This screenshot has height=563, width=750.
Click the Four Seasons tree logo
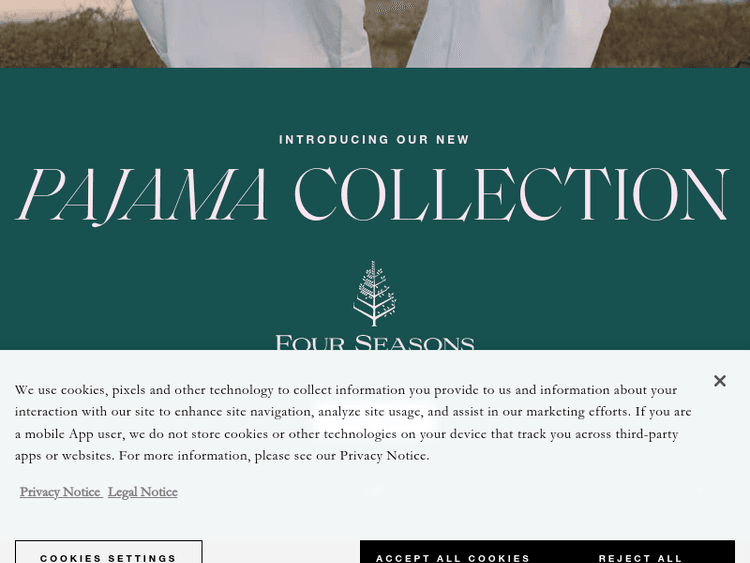click(375, 294)
